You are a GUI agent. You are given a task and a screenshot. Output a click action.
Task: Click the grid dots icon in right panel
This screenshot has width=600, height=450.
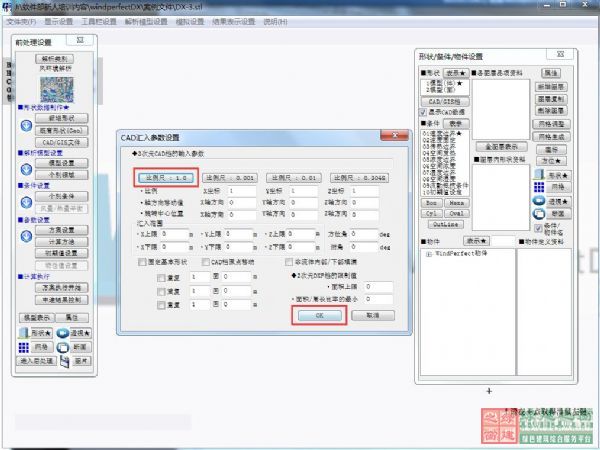537,187
